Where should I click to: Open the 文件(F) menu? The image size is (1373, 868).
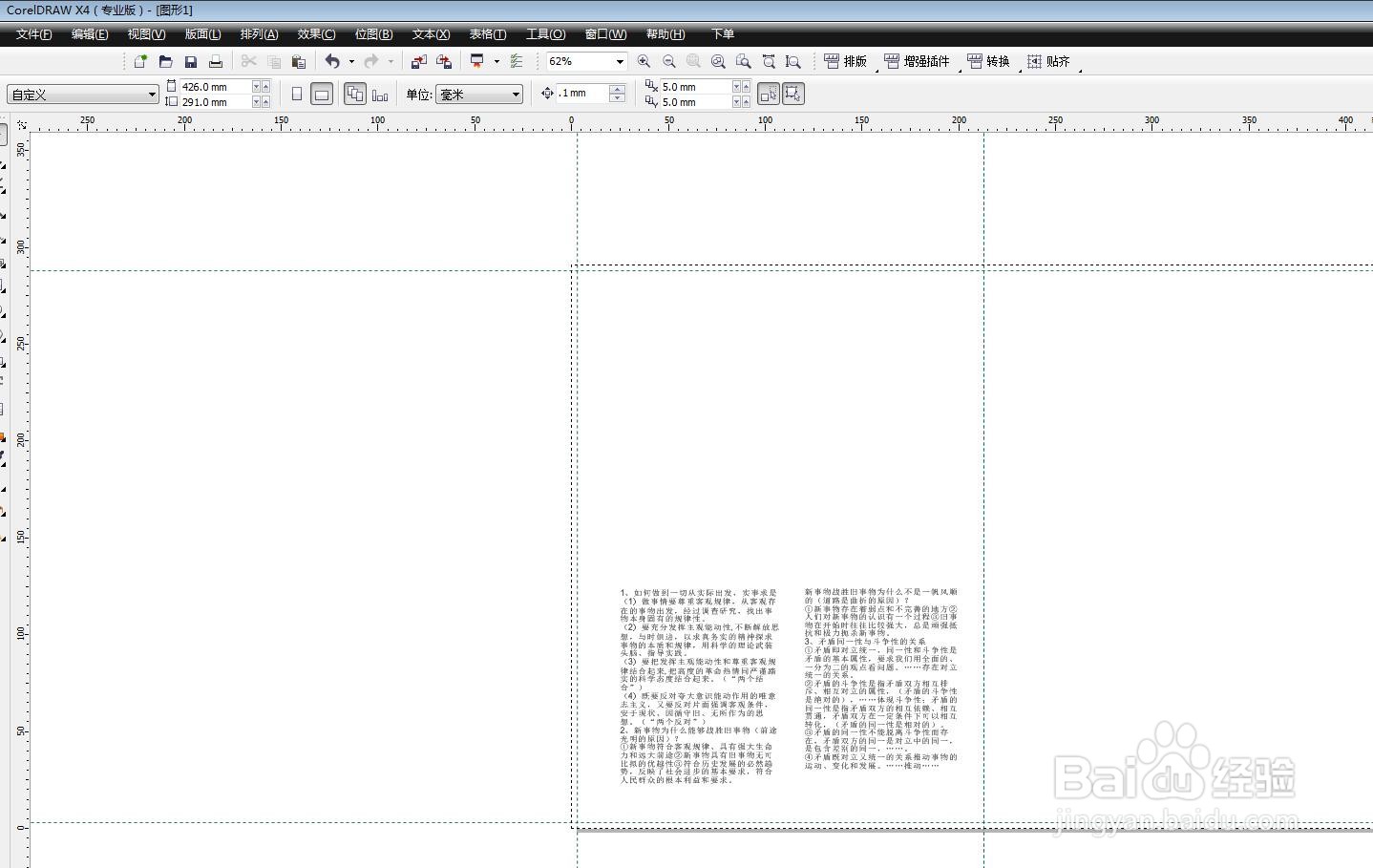[x=34, y=33]
